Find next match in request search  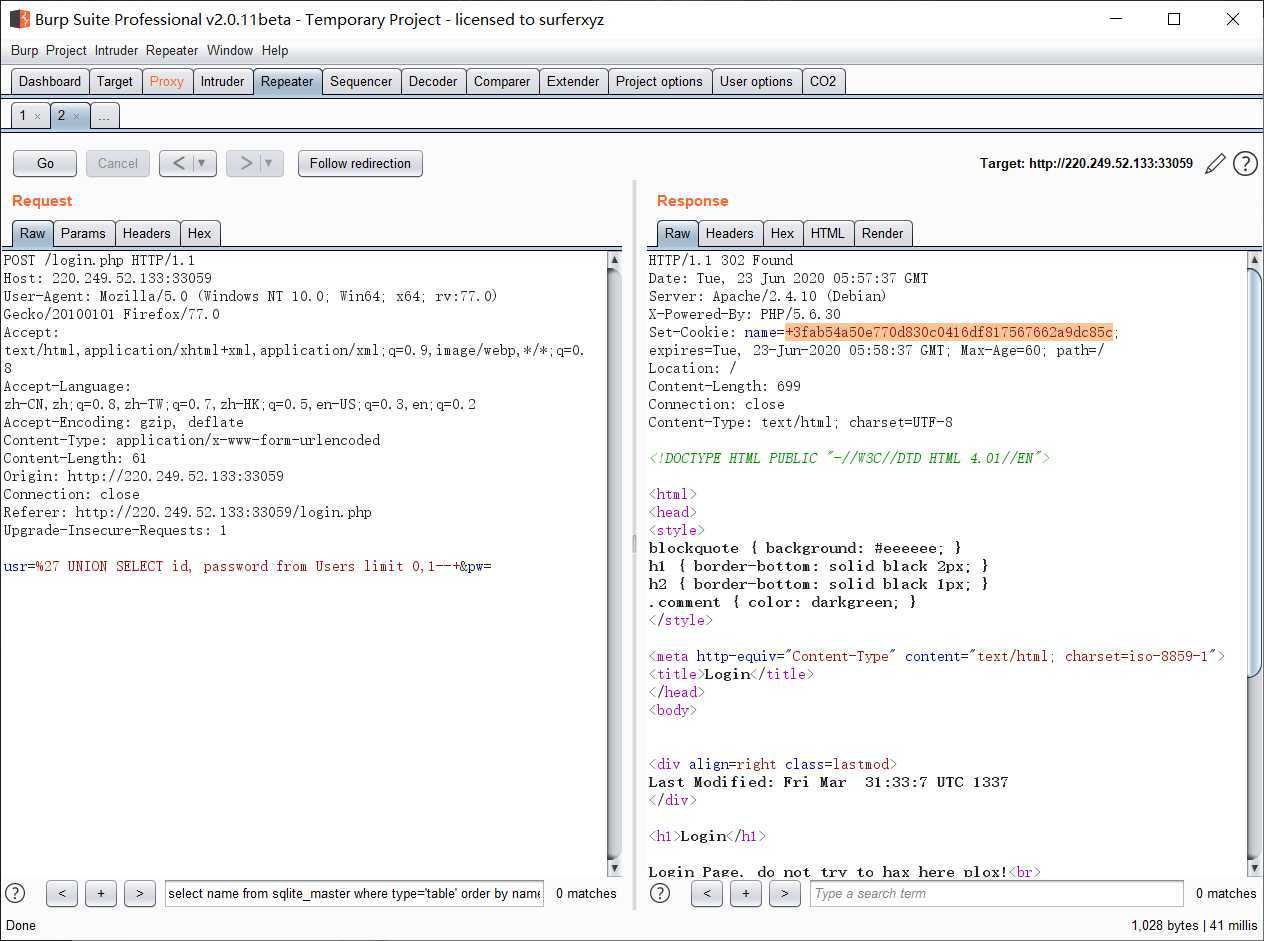pyautogui.click(x=140, y=893)
